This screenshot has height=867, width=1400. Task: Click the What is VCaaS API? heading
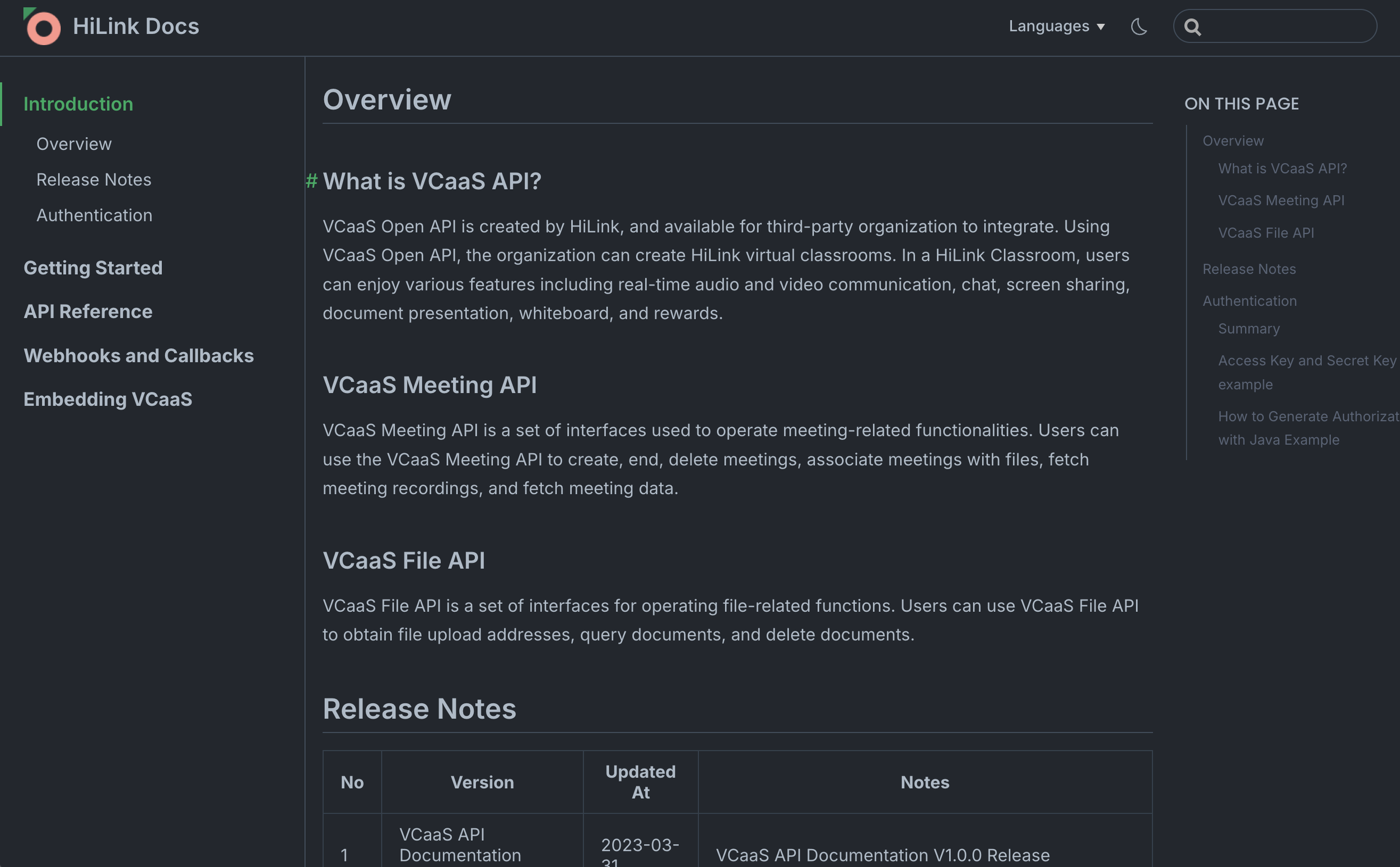tap(432, 181)
